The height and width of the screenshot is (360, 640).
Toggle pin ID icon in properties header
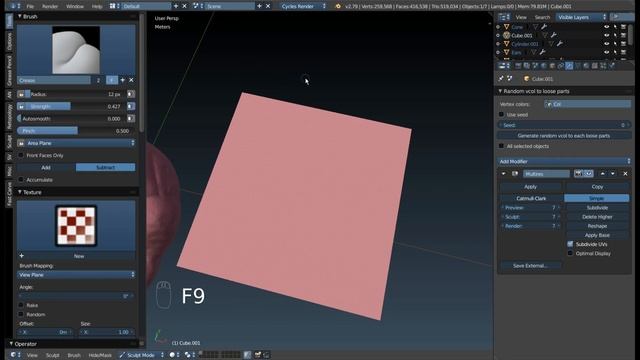(501, 78)
